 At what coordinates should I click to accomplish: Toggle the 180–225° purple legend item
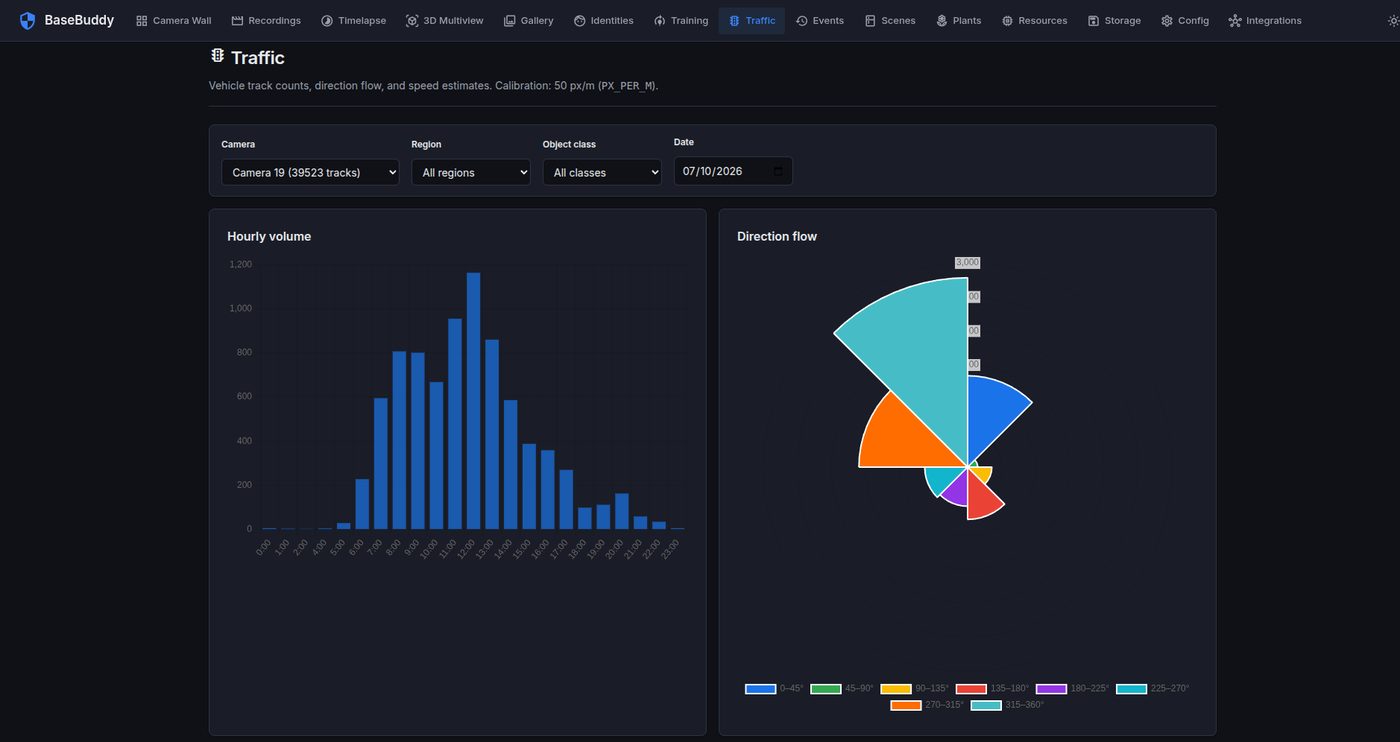[1072, 689]
